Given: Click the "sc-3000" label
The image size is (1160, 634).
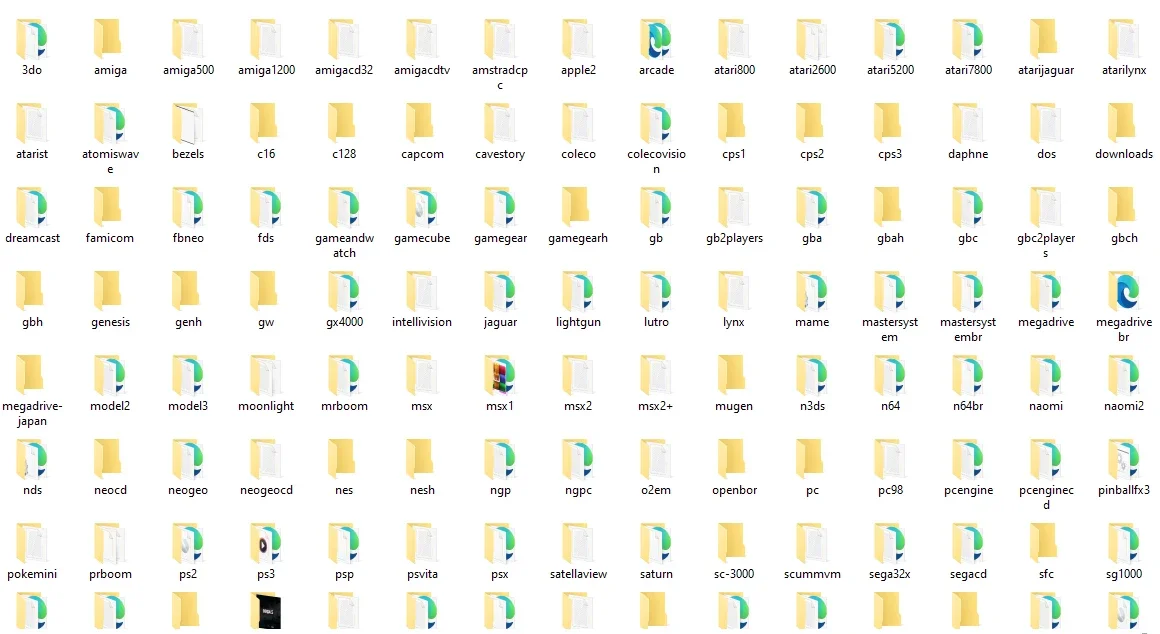Looking at the screenshot, I should [x=734, y=574].
